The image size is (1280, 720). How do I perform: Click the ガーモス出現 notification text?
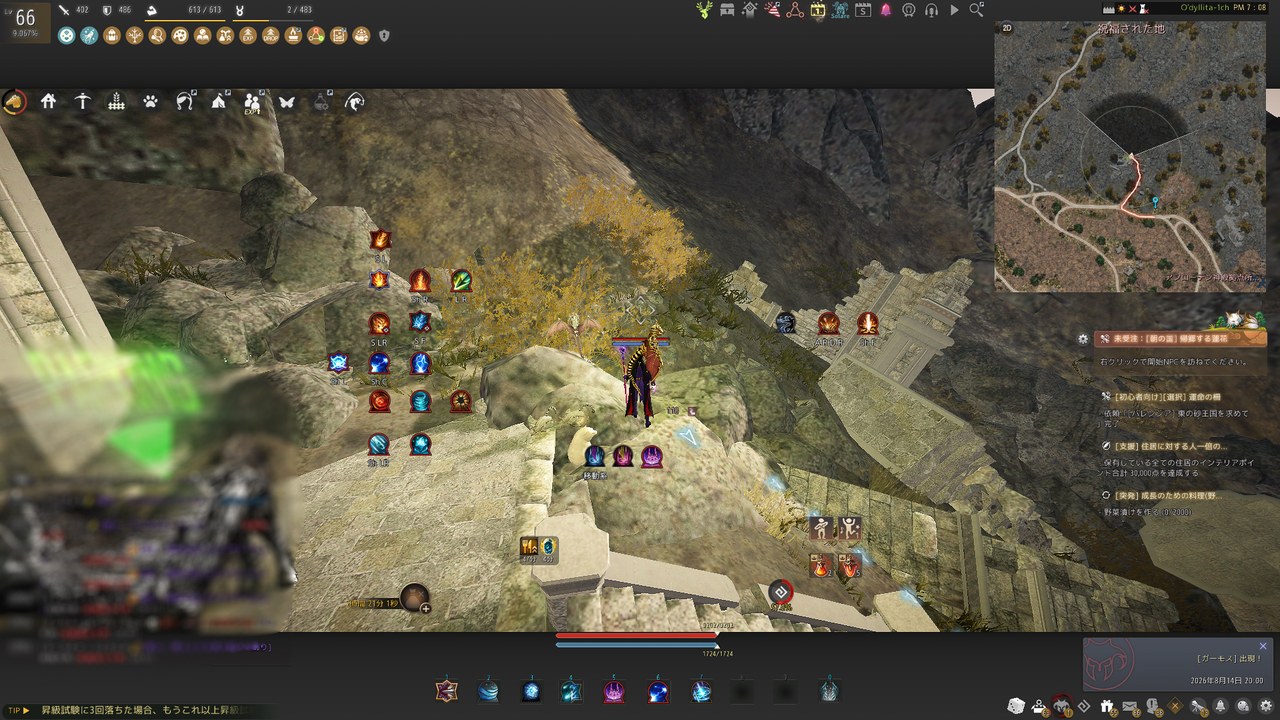[1229, 659]
